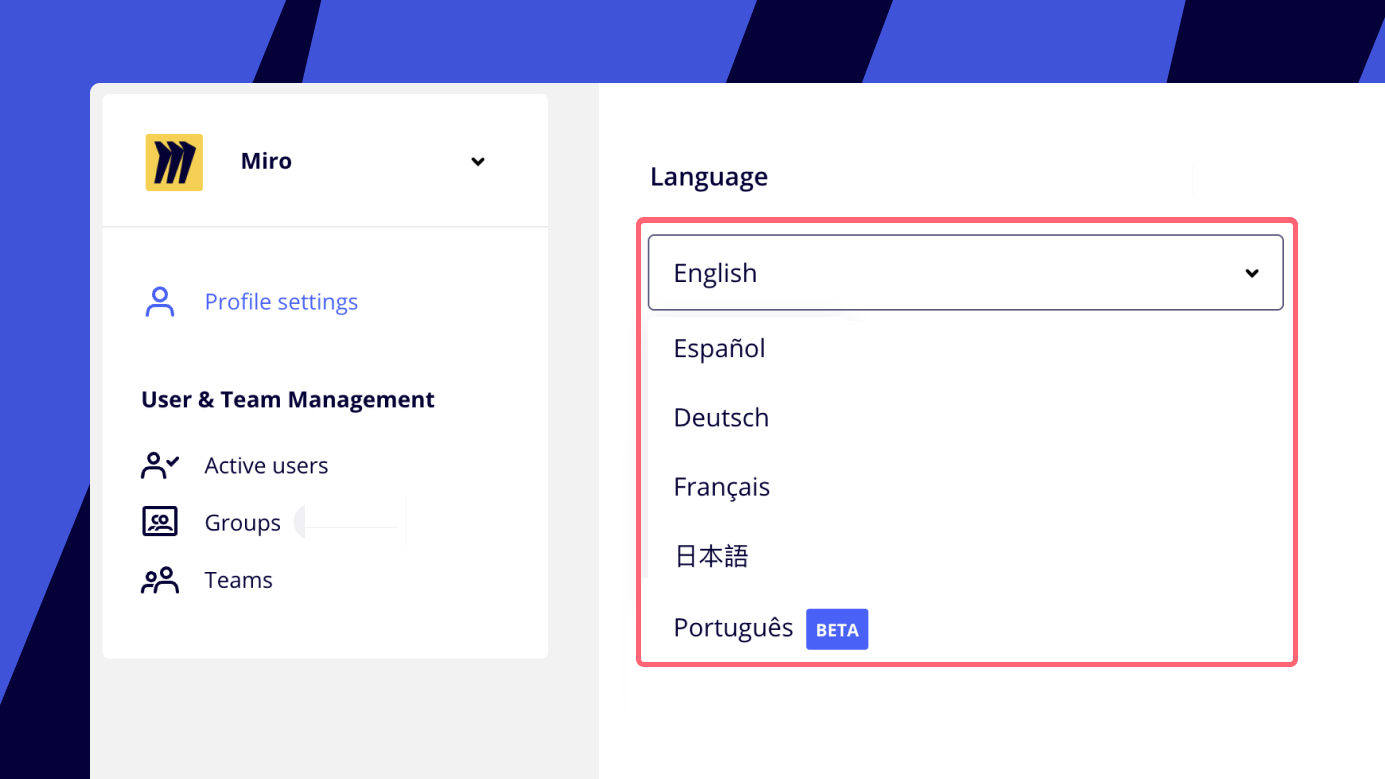Select the person-with-checkmark icon beside Active users

[x=160, y=464]
